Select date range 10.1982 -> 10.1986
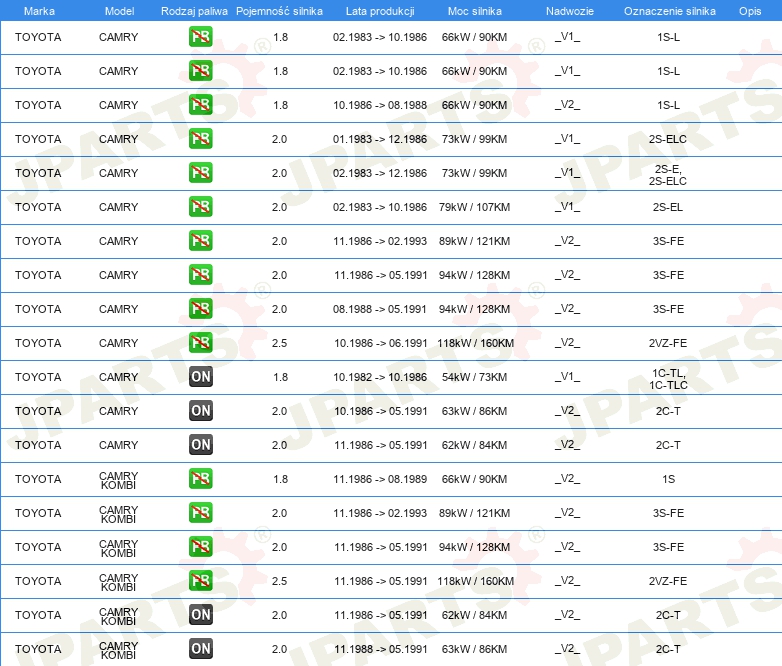 380,377
